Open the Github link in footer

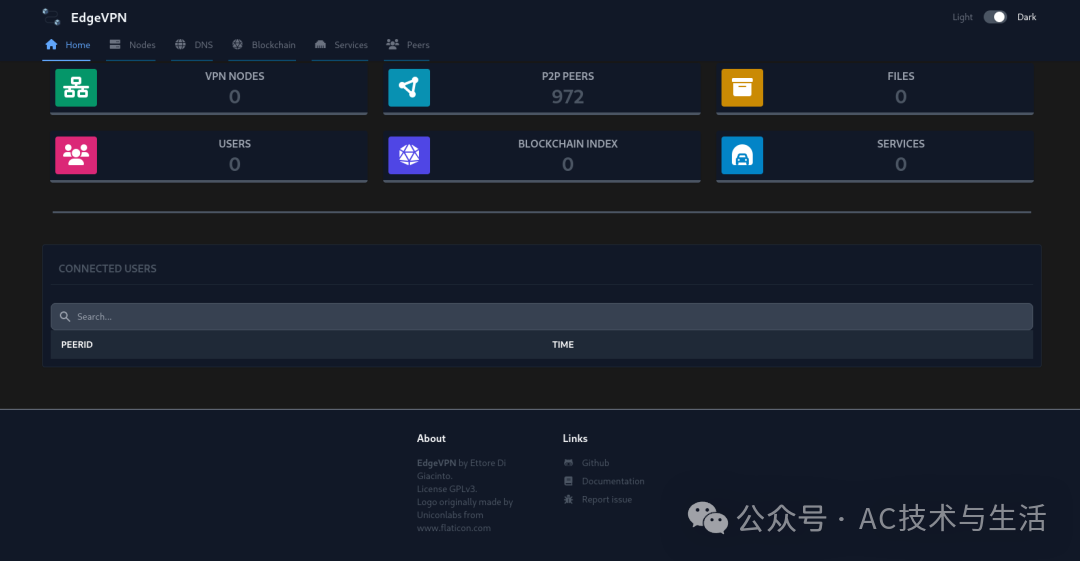[x=595, y=463]
